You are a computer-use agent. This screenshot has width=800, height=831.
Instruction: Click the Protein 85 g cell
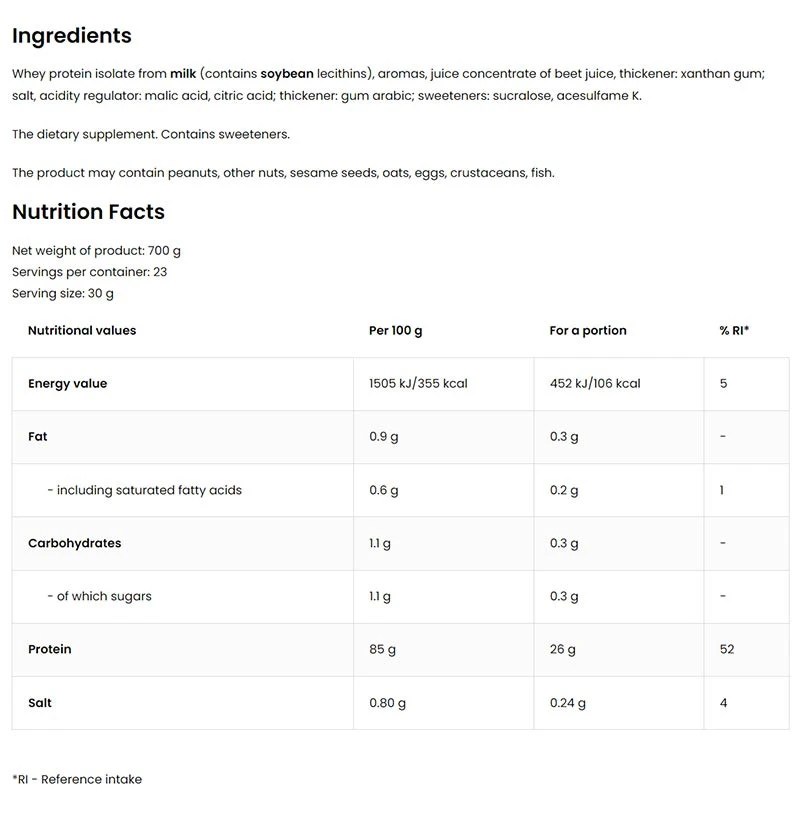[383, 650]
